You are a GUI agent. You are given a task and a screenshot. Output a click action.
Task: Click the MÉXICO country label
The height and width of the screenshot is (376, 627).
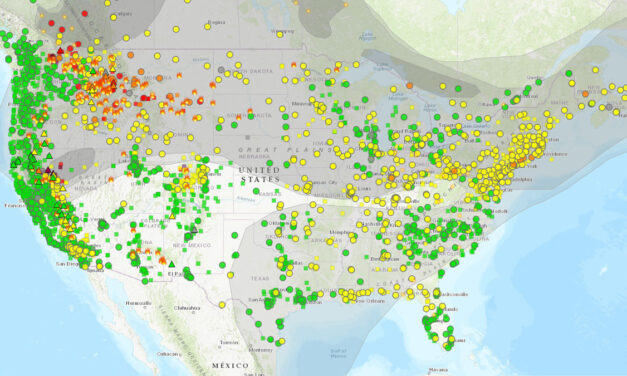(230, 366)
